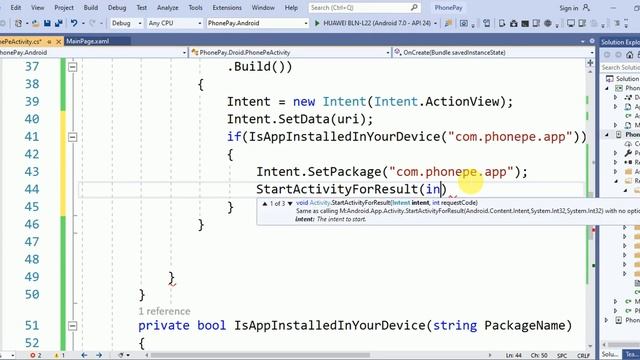Collapse the if block at line 41
Viewport: 640px width, 360px height.
tap(72, 137)
